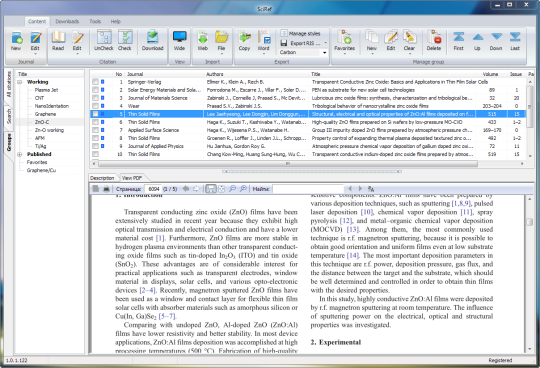Click the citation list horizontal scrollbar

(x=288, y=164)
